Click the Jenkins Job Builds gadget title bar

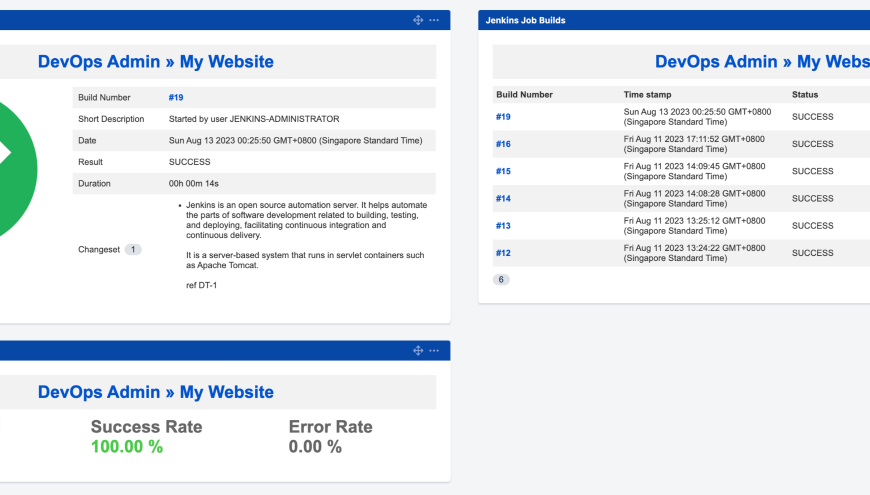coord(674,20)
